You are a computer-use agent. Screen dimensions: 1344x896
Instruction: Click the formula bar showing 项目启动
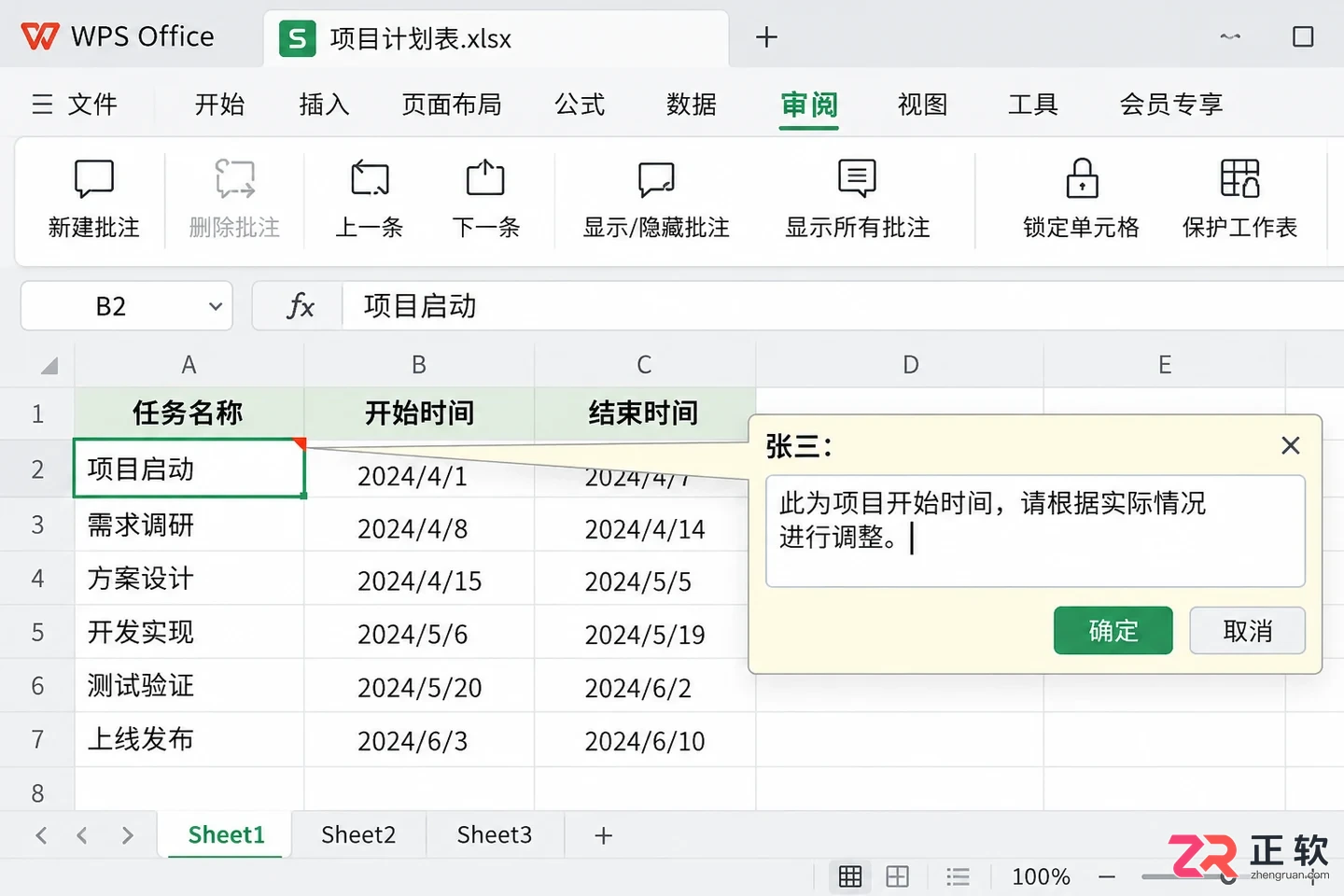coord(844,305)
